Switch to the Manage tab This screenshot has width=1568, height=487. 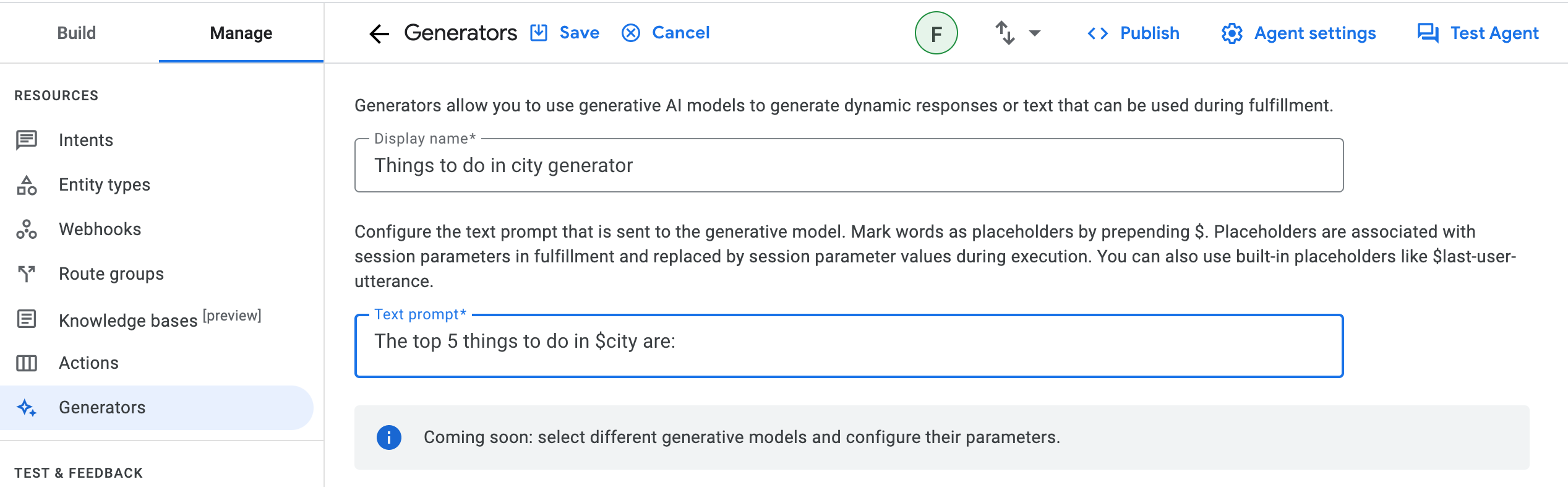[x=241, y=33]
